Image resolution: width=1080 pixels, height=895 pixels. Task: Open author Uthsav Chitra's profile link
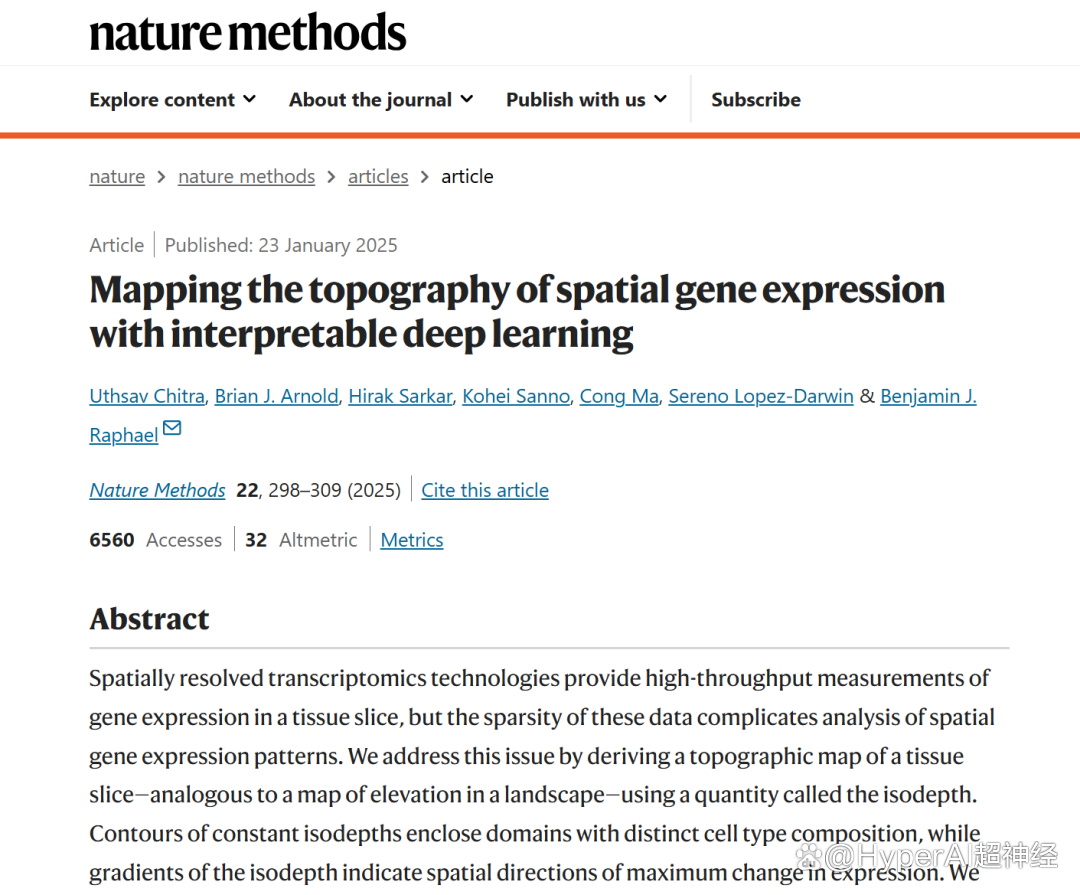click(147, 396)
